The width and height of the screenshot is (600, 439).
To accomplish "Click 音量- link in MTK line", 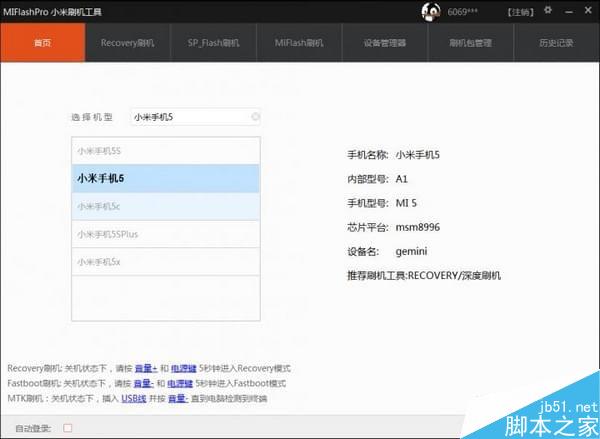I will coord(178,398).
